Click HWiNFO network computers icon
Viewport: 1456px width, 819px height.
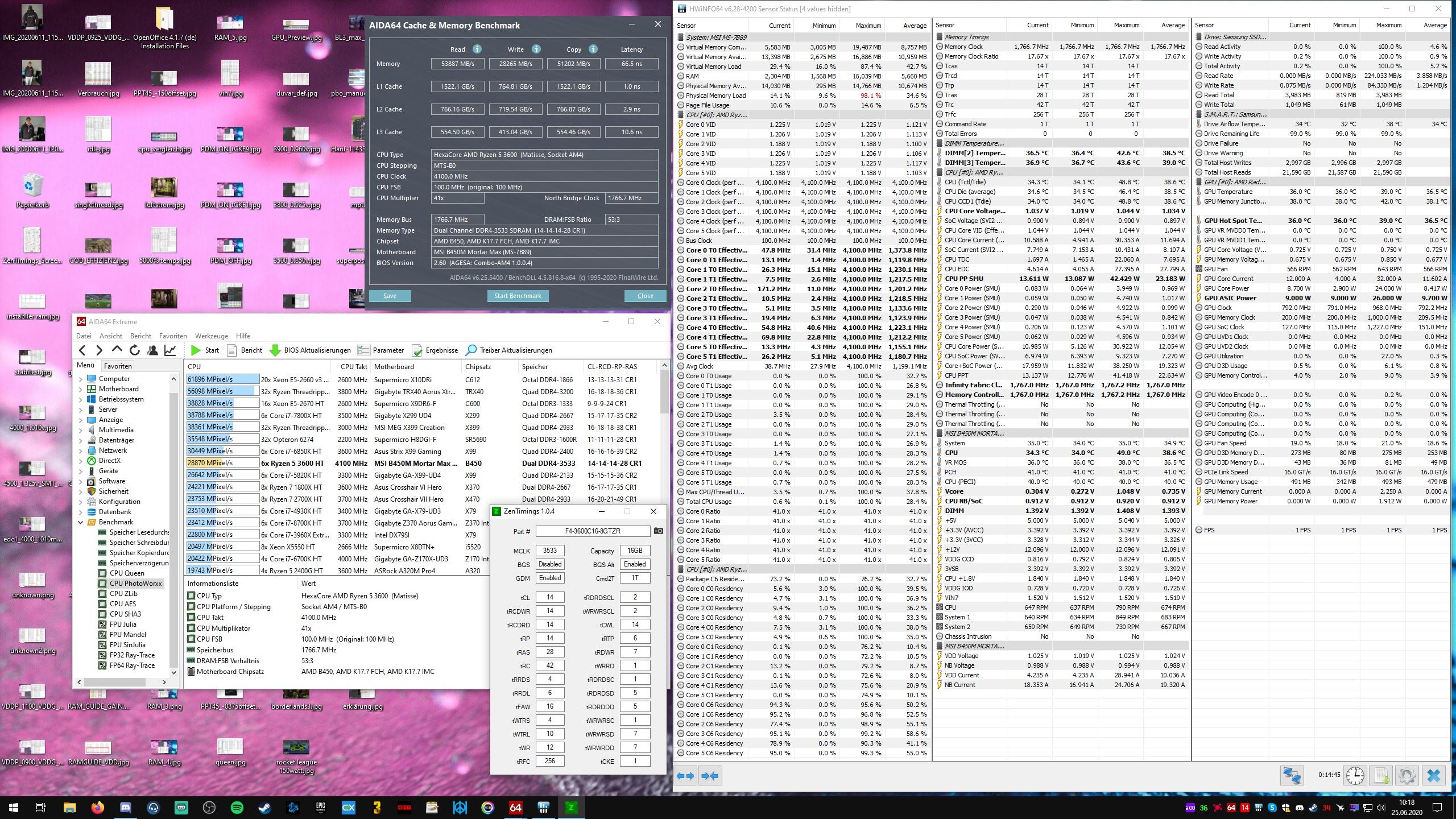pyautogui.click(x=1291, y=775)
